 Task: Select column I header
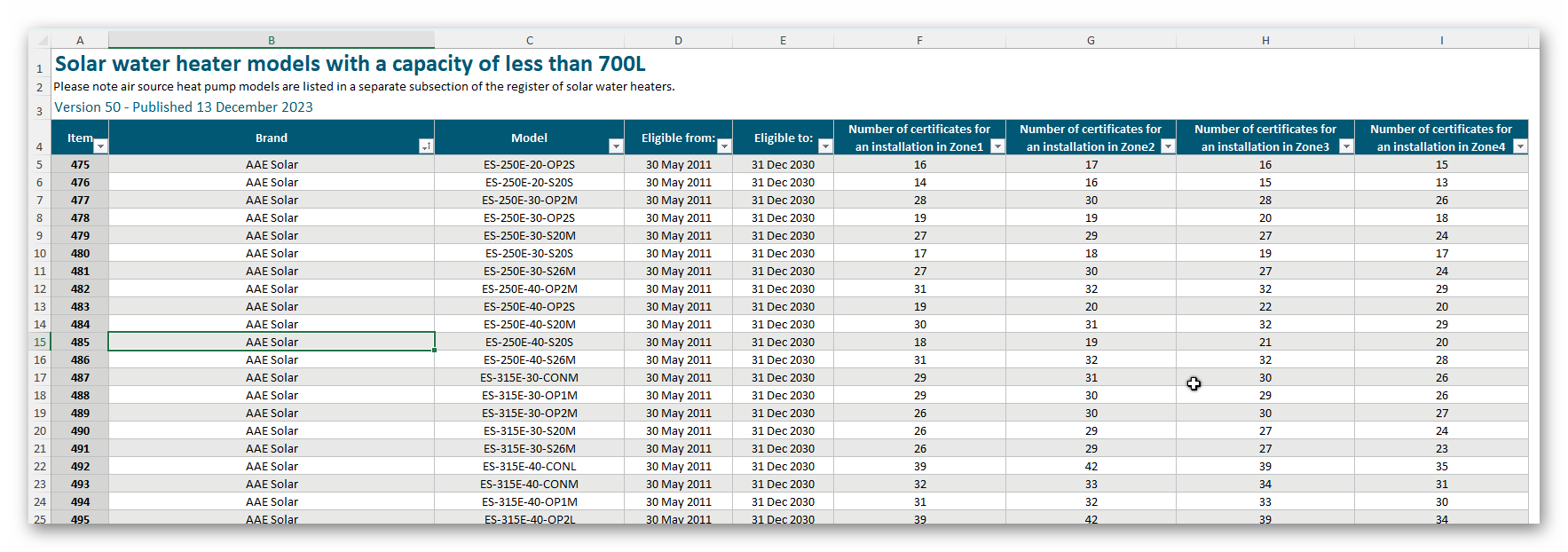pos(1441,40)
